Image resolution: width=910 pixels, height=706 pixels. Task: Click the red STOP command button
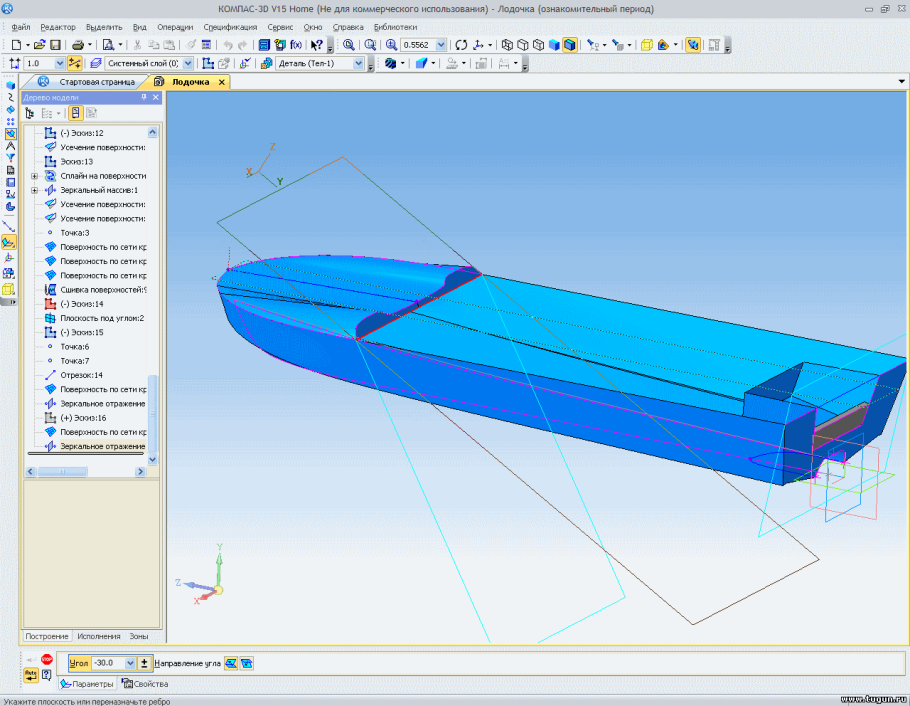(x=47, y=659)
